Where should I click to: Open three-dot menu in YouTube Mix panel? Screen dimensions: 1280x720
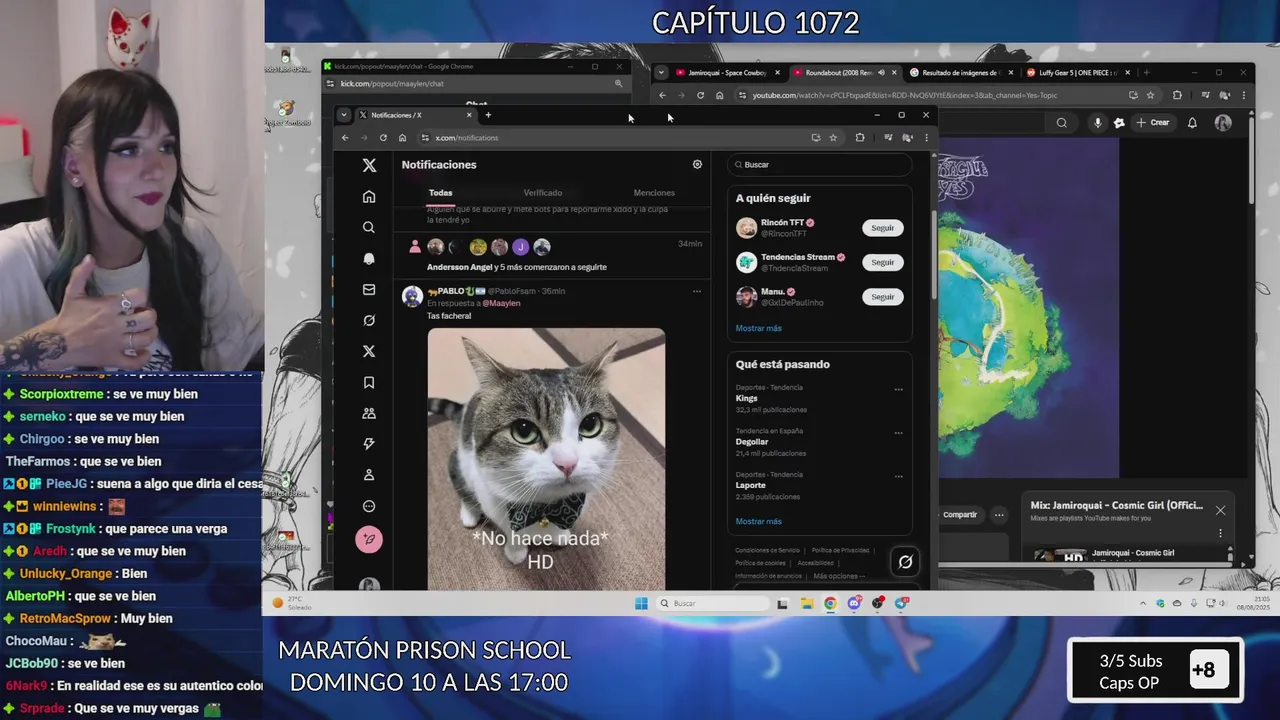[x=1220, y=533]
